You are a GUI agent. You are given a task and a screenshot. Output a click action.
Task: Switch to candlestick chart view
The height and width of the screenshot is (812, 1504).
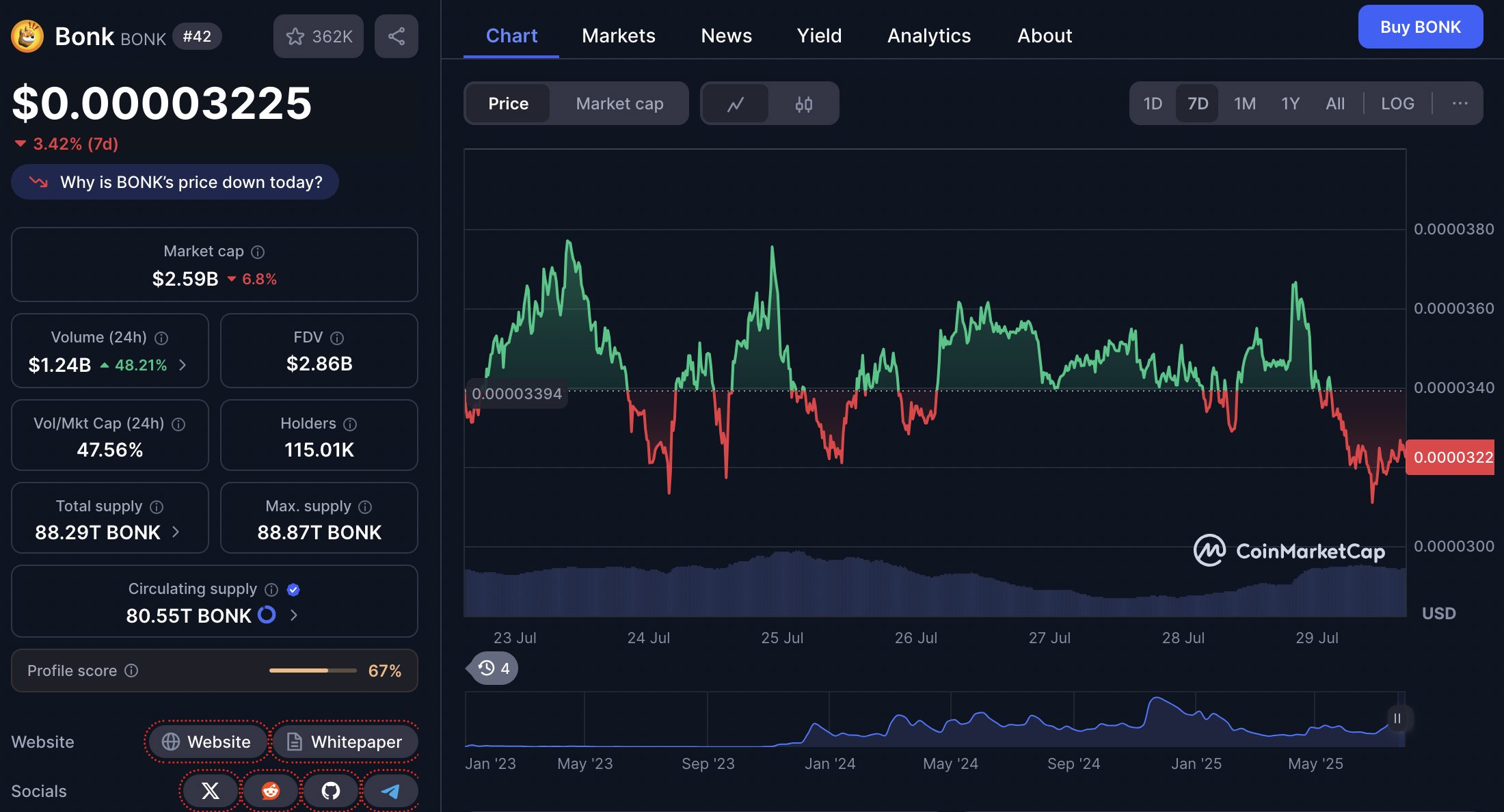click(804, 104)
